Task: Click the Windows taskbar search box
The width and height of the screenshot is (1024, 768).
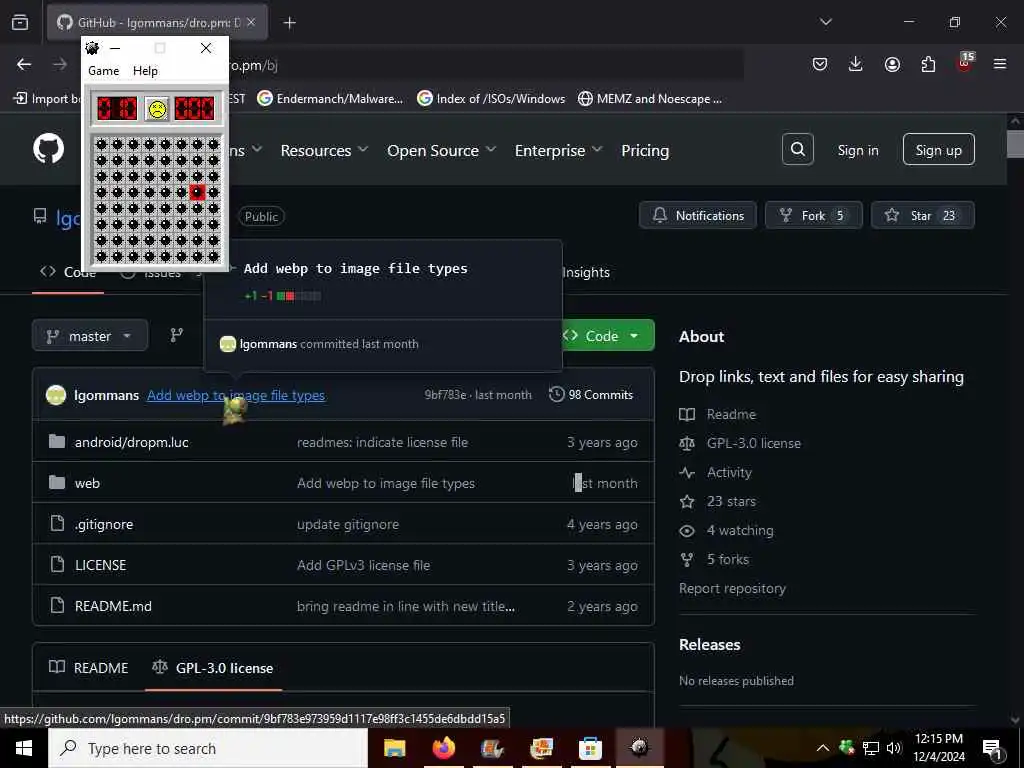Action: pyautogui.click(x=208, y=748)
